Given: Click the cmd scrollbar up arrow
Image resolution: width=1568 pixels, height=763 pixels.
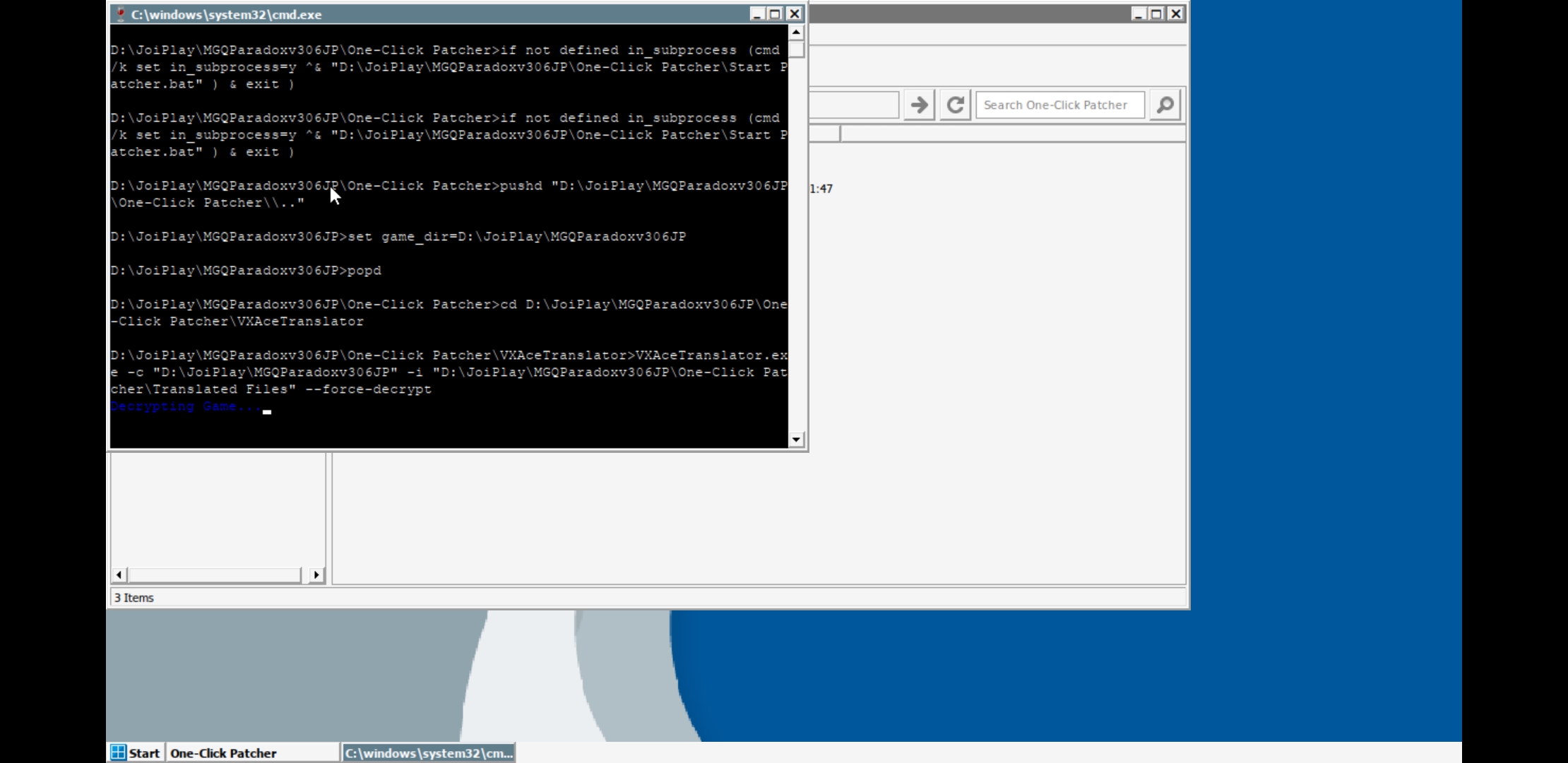Looking at the screenshot, I should point(796,32).
